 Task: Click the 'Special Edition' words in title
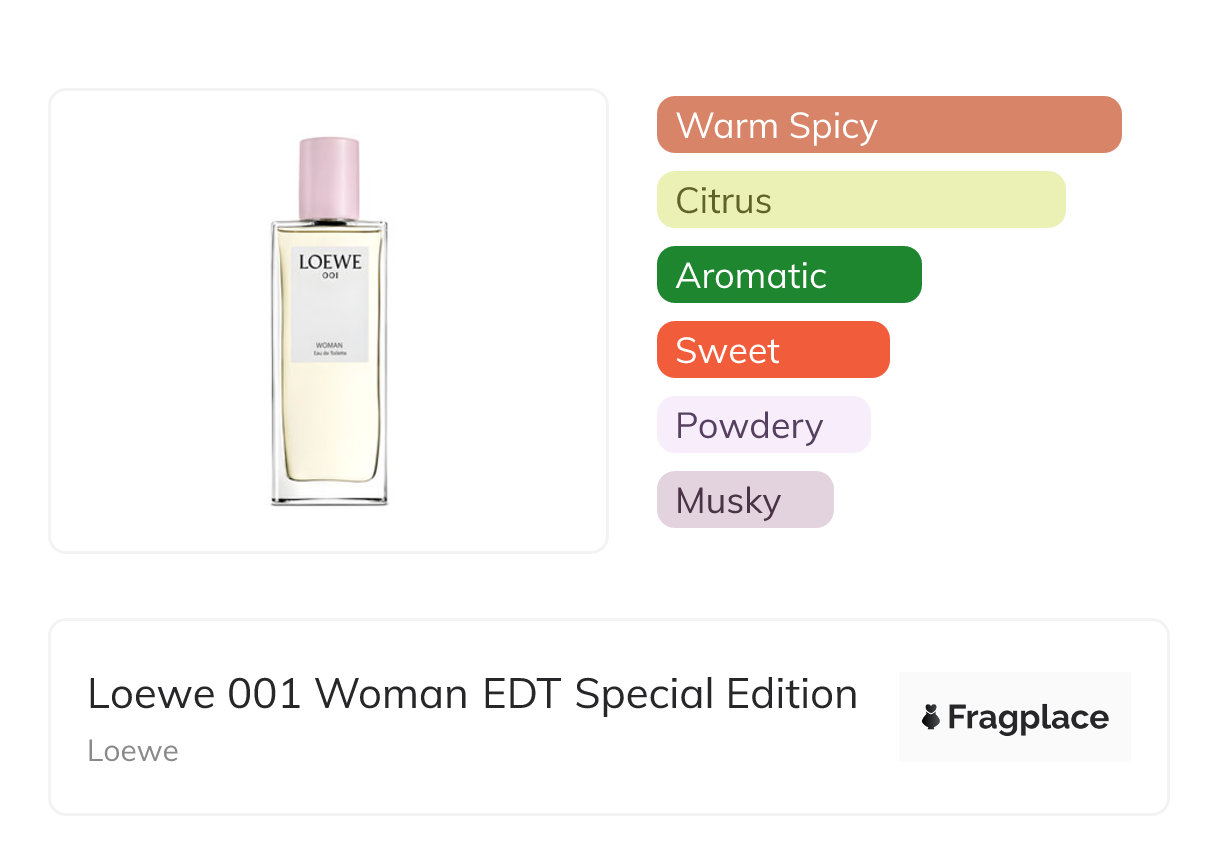coord(715,694)
